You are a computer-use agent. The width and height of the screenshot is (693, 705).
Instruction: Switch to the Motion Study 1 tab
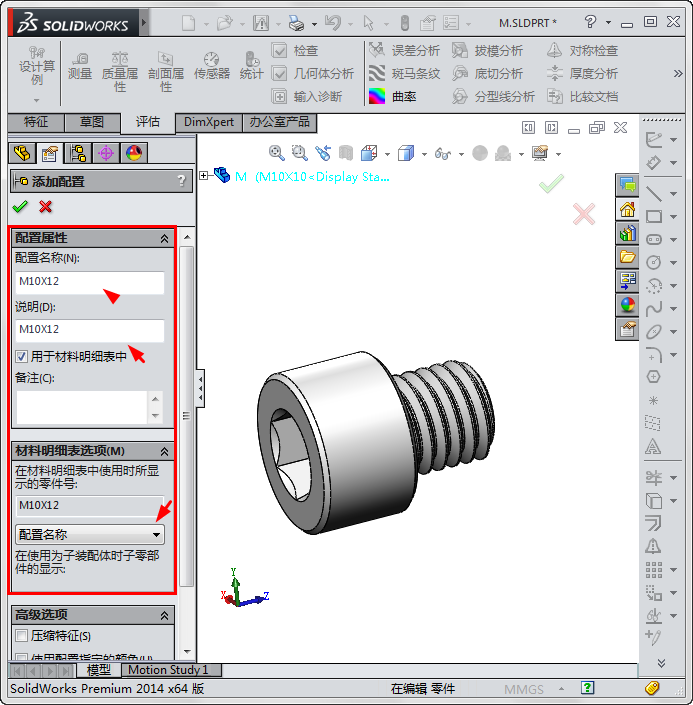pos(167,670)
